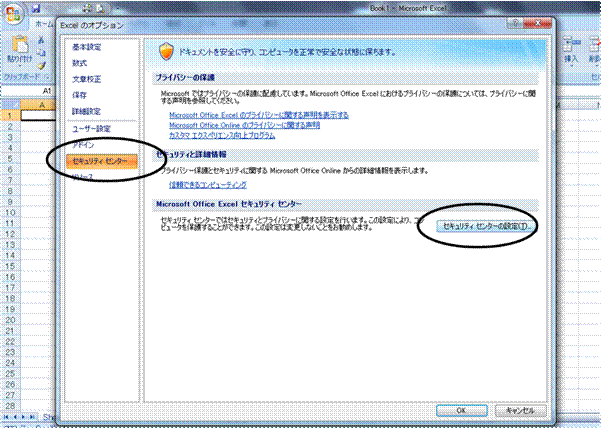The width and height of the screenshot is (601, 428).
Task: Click the Paste (貼り付け) clipboard icon
Action: [x=20, y=44]
